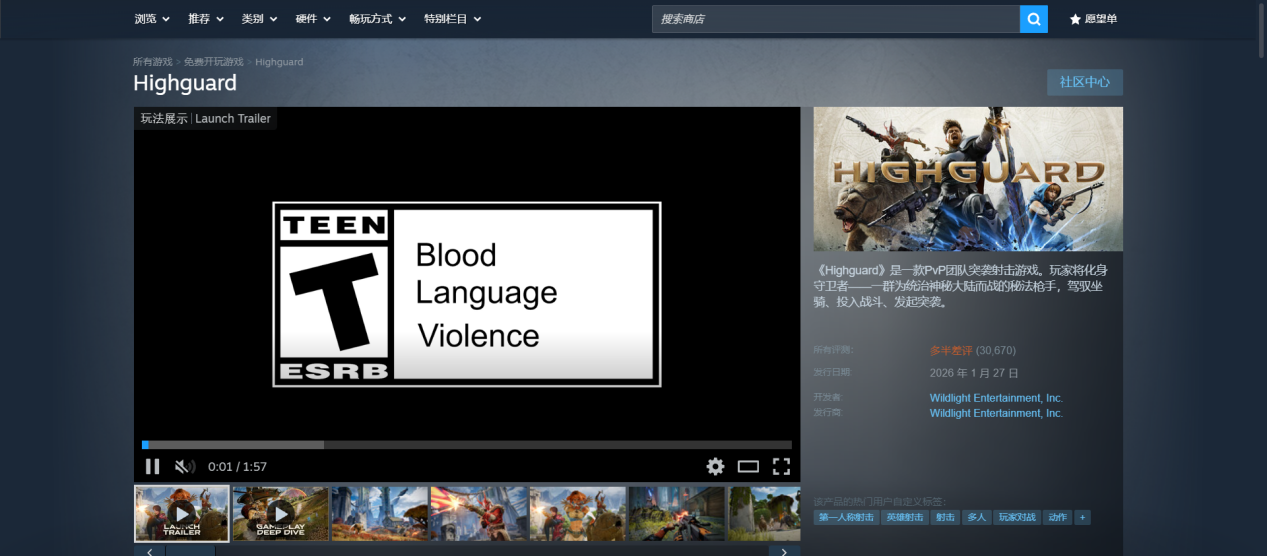Open the 畅玩方式 menu
The width and height of the screenshot is (1267, 556).
[377, 19]
